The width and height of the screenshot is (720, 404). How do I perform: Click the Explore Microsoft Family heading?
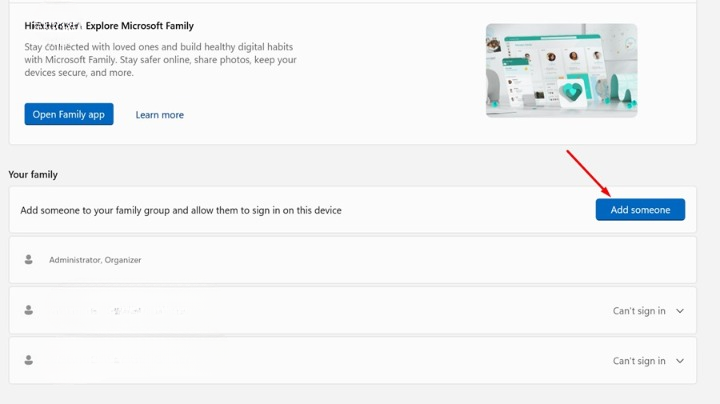point(140,26)
